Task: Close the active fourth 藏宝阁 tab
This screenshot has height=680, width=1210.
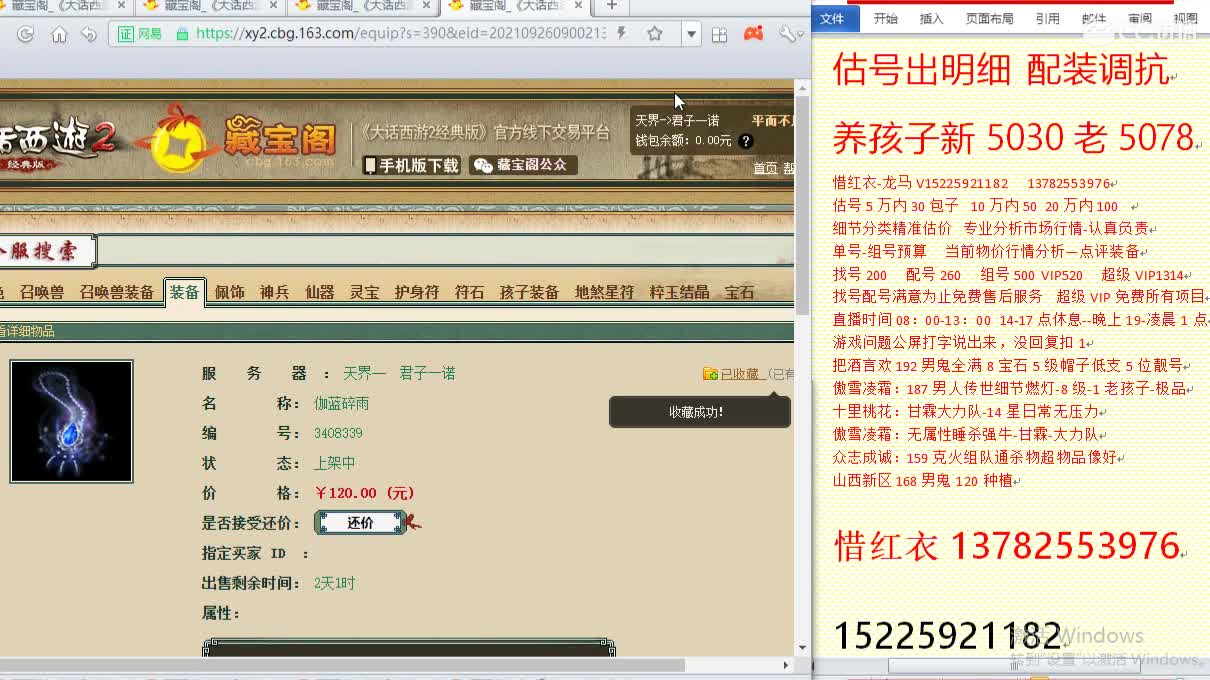Action: (x=579, y=6)
